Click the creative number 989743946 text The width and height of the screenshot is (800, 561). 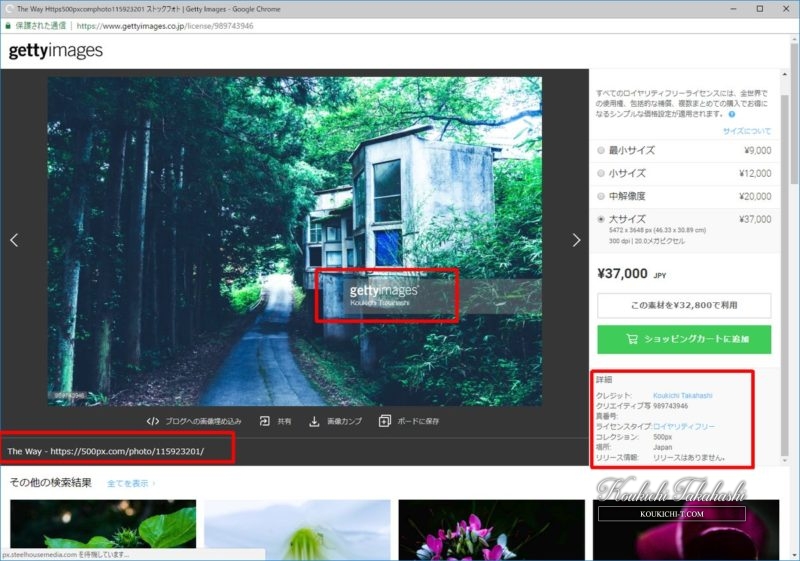coord(670,406)
